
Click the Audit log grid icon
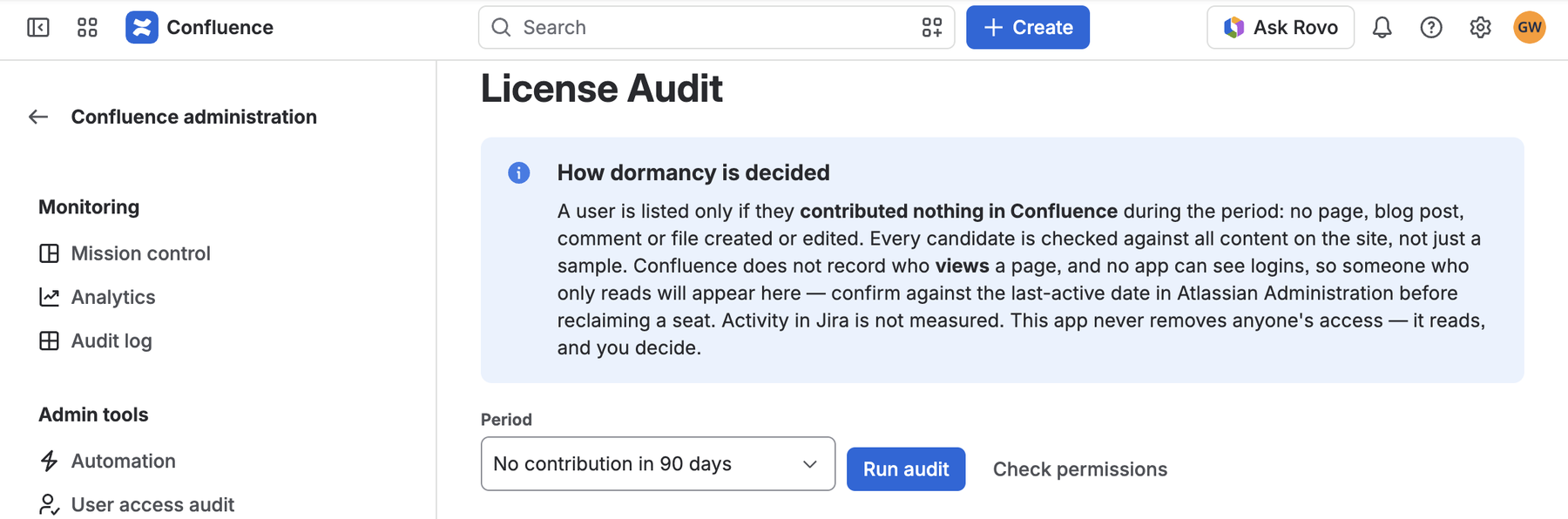pos(50,340)
